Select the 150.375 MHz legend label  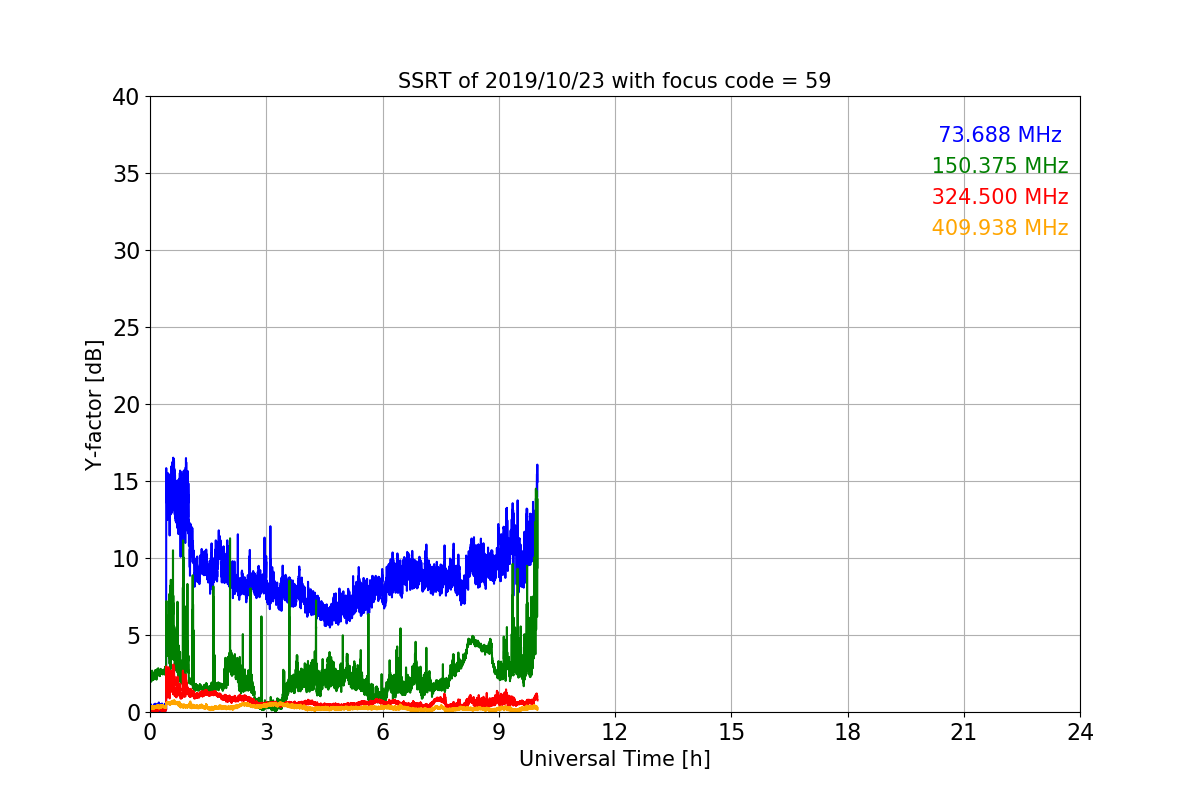[1000, 166]
